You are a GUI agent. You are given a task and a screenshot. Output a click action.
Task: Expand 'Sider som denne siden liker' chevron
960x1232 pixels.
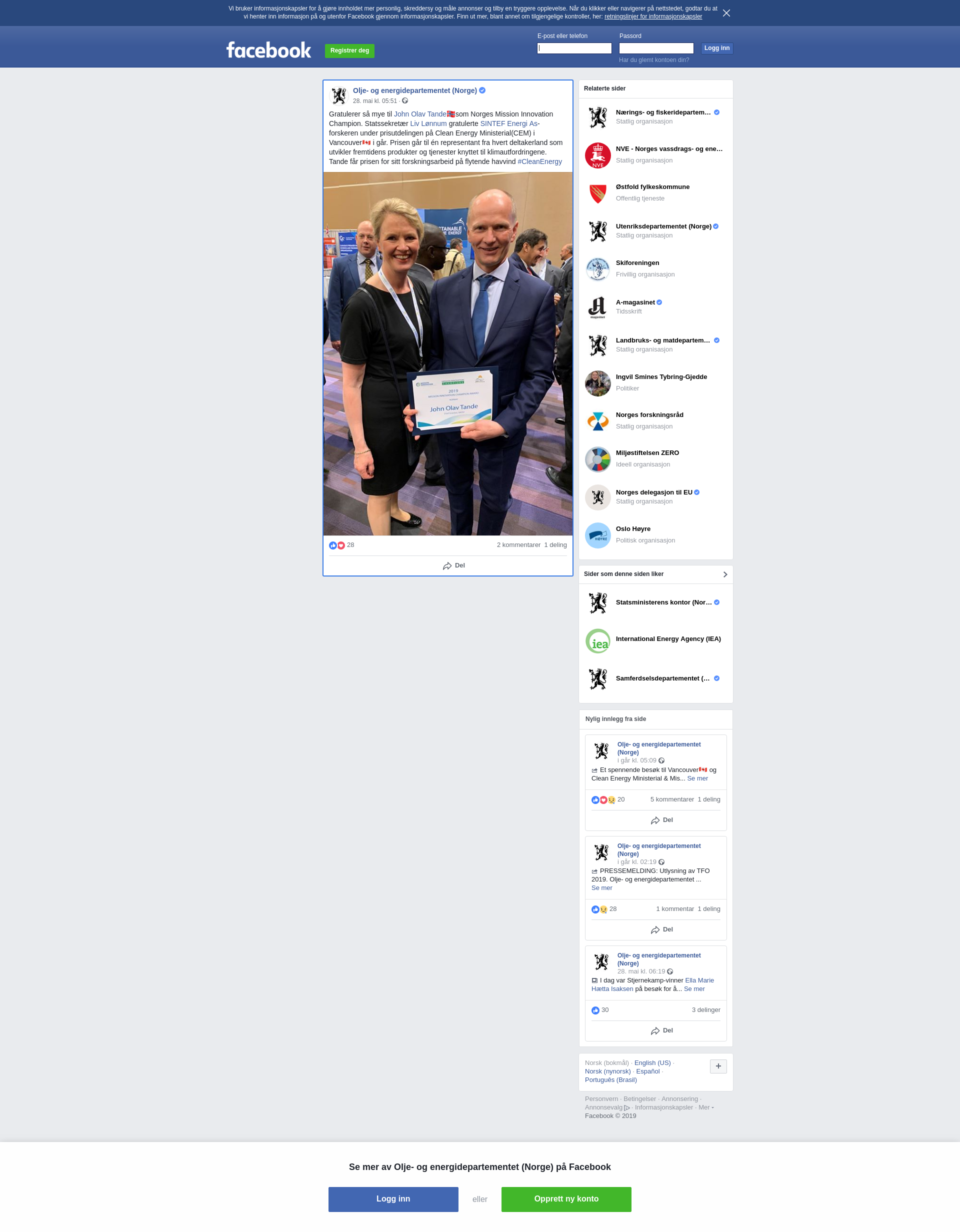tap(725, 574)
